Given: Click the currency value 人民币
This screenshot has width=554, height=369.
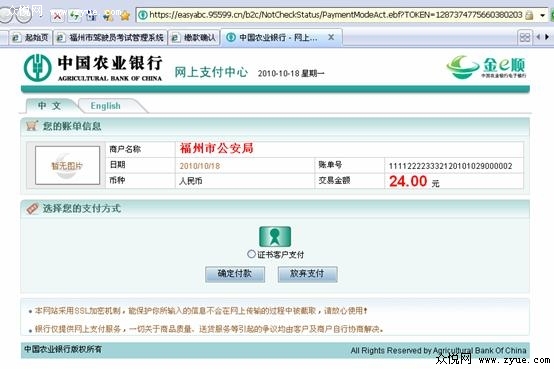Looking at the screenshot, I should (191, 181).
